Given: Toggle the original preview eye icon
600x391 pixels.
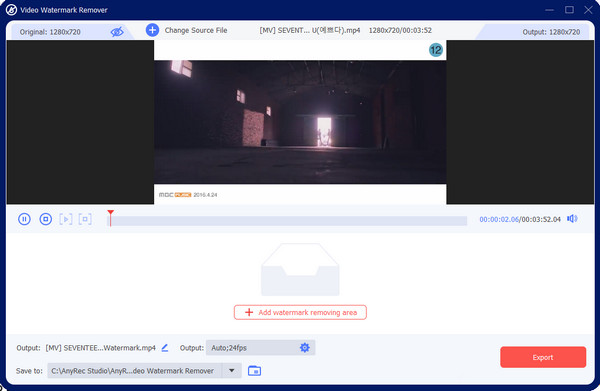Looking at the screenshot, I should pos(117,32).
